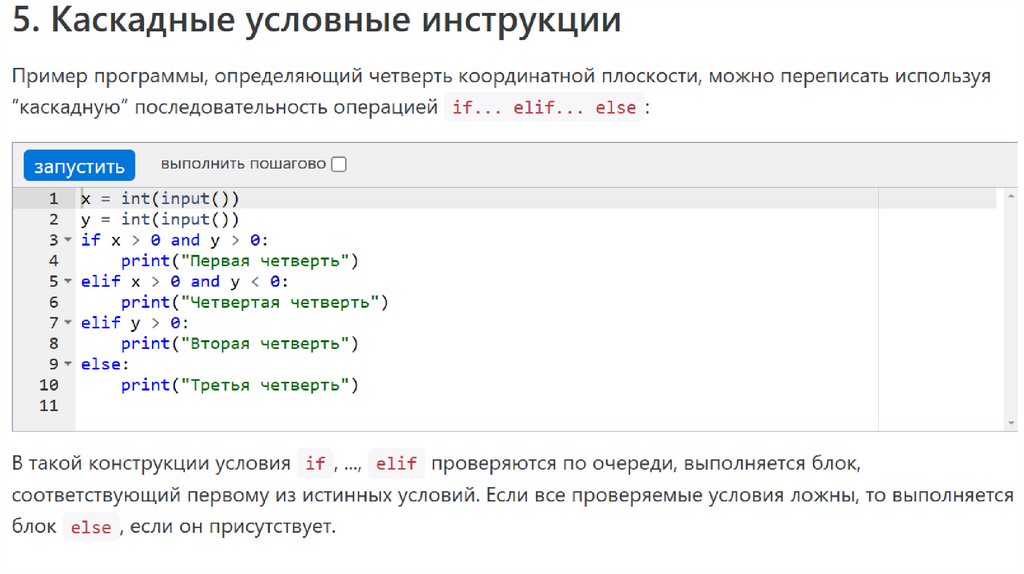Click the editor scrollbar down arrow
This screenshot has height=574, width=1024.
1012,423
